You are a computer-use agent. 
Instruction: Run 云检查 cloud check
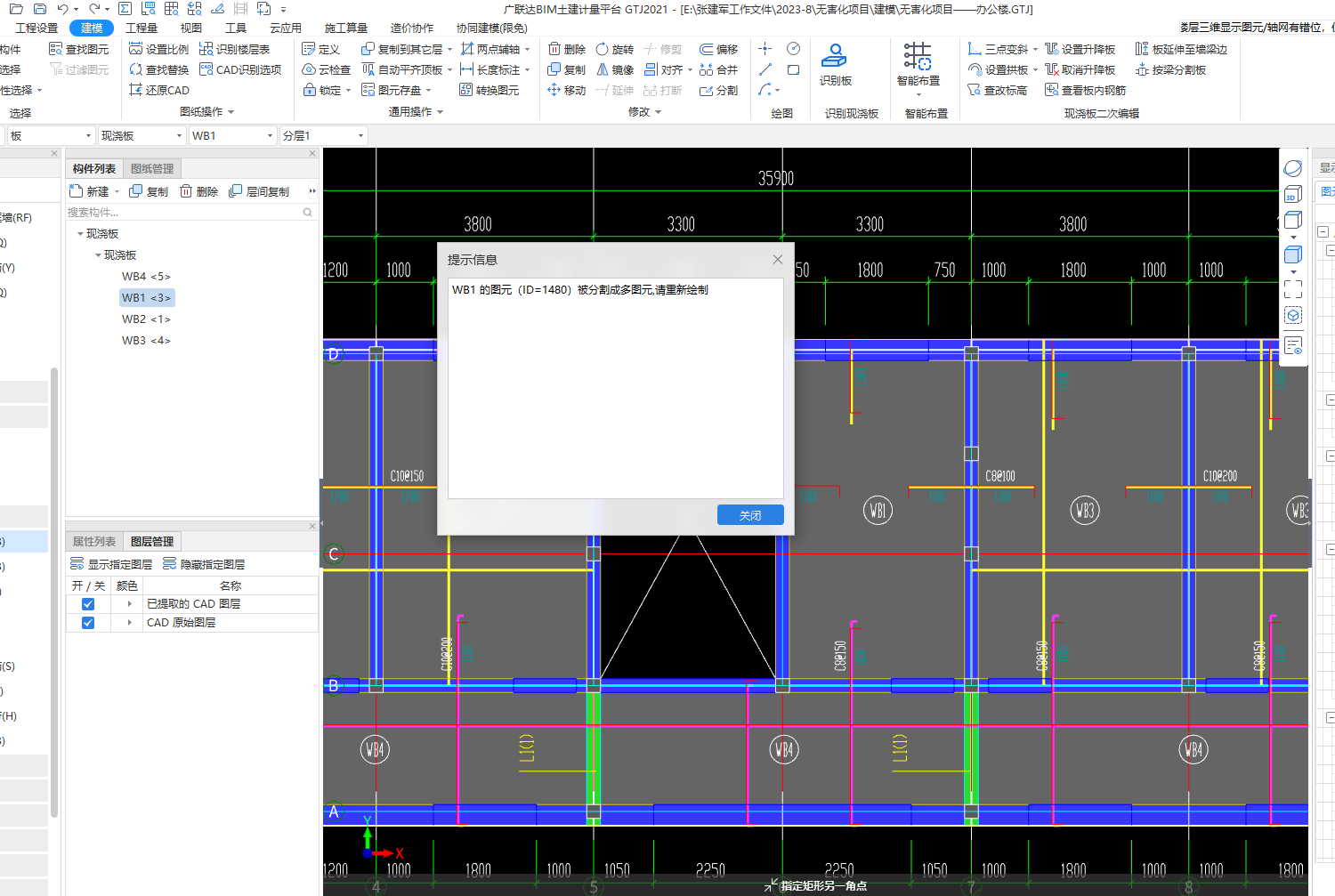click(x=327, y=69)
